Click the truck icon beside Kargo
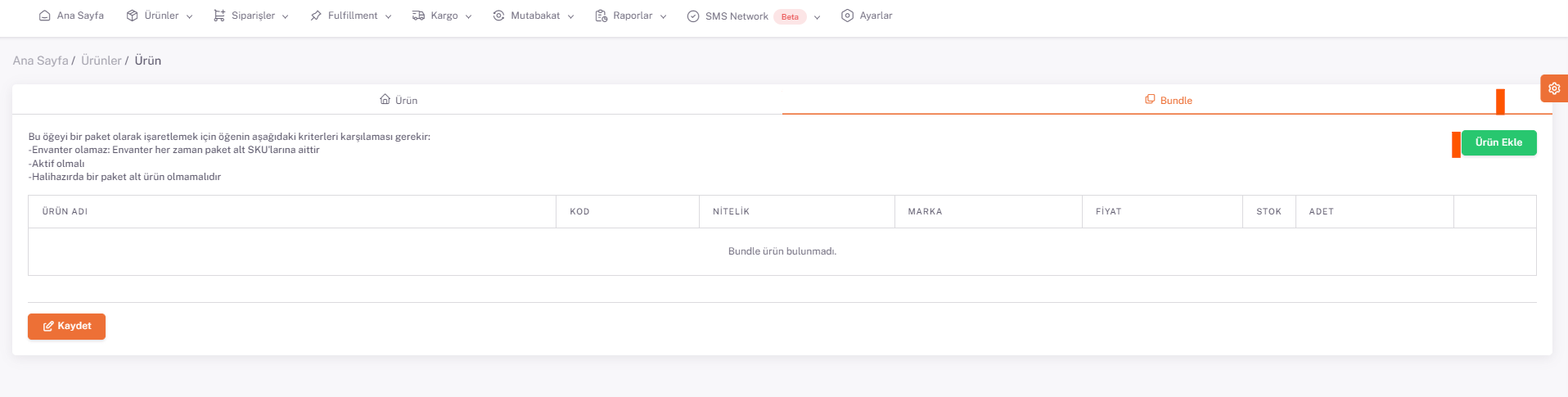This screenshot has width=1568, height=397. coord(418,16)
